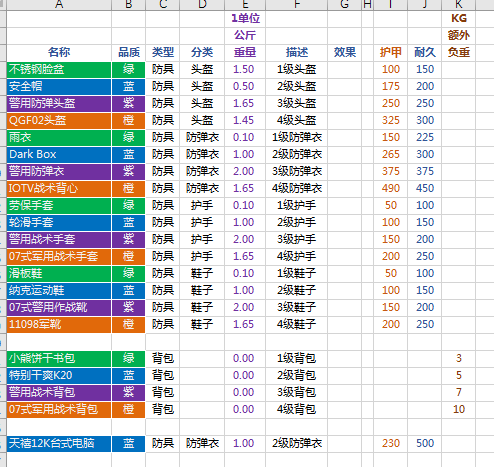Select the 4级背包 description cell
The height and width of the screenshot is (467, 494).
coord(297,410)
